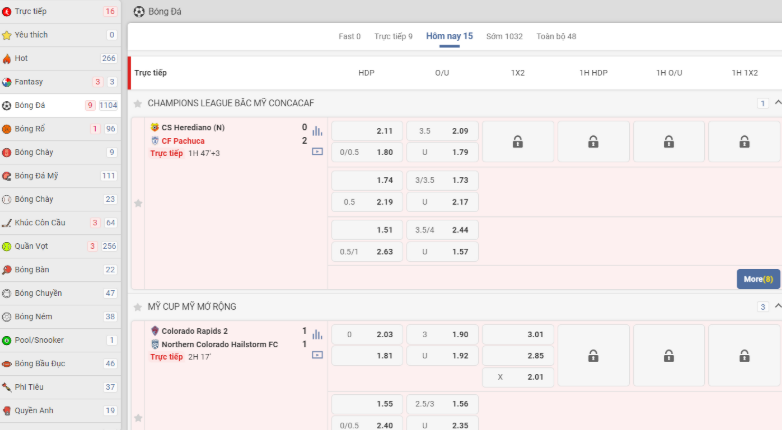Select Quyền Anh boxing icon

(6, 411)
